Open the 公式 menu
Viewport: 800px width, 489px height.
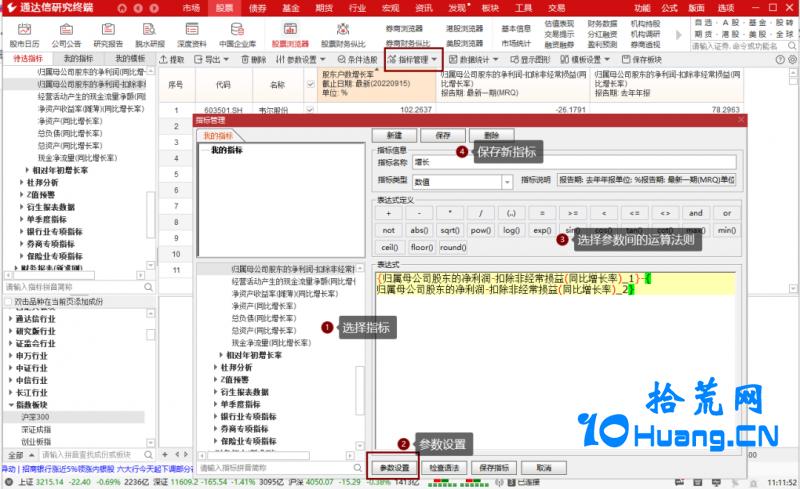[669, 8]
